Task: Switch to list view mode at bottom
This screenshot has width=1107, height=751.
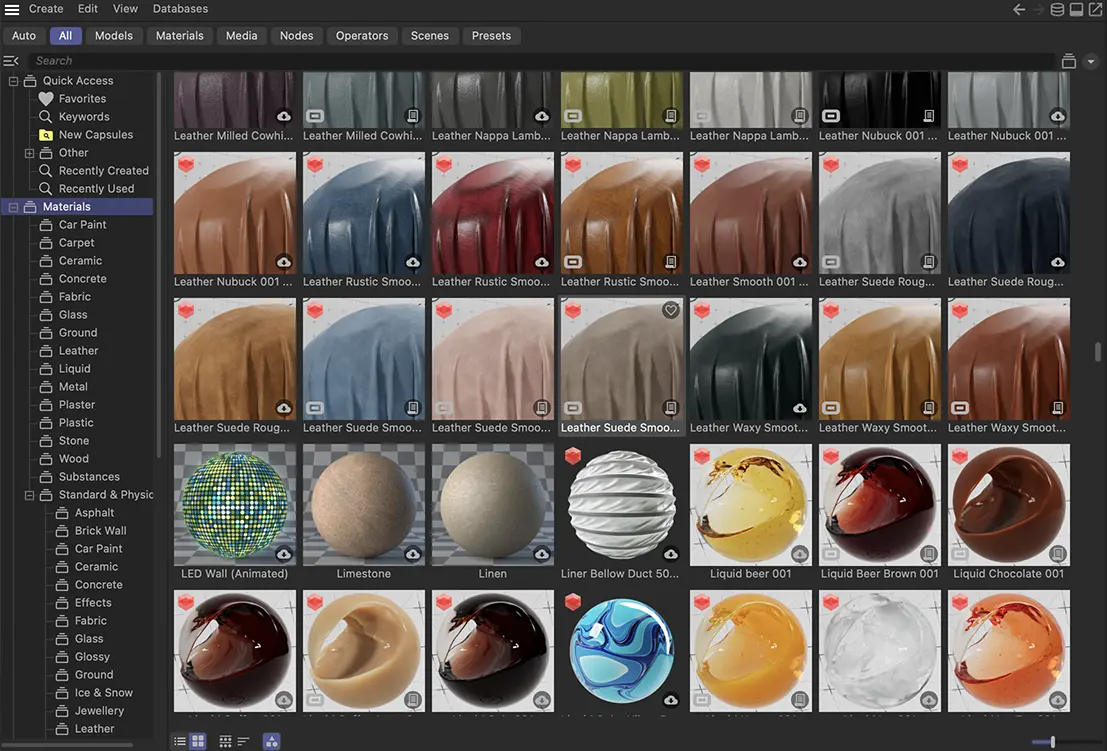Action: tap(179, 741)
